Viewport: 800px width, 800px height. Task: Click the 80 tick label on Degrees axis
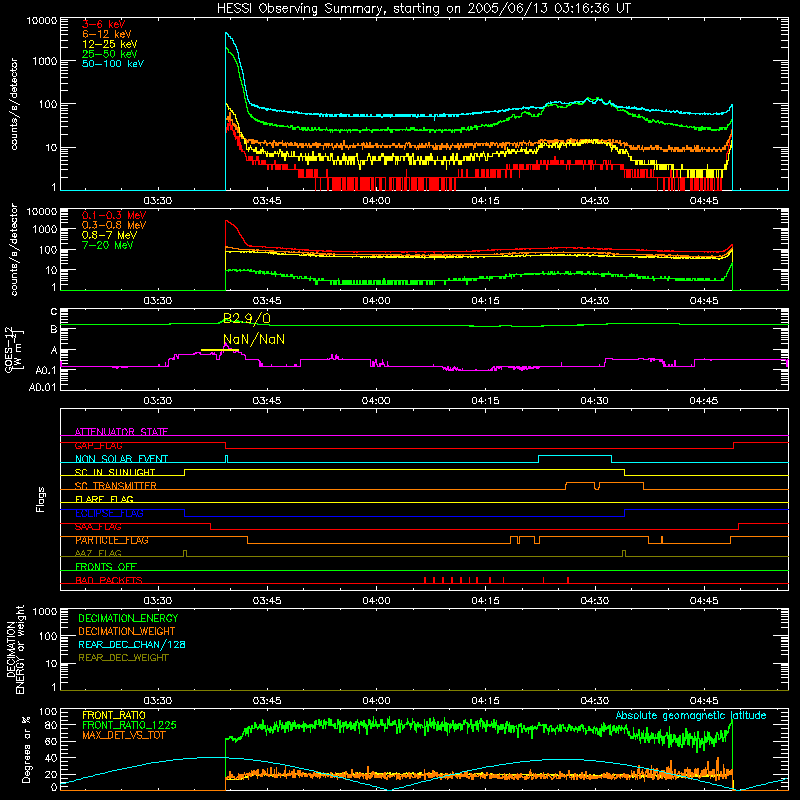click(51, 725)
